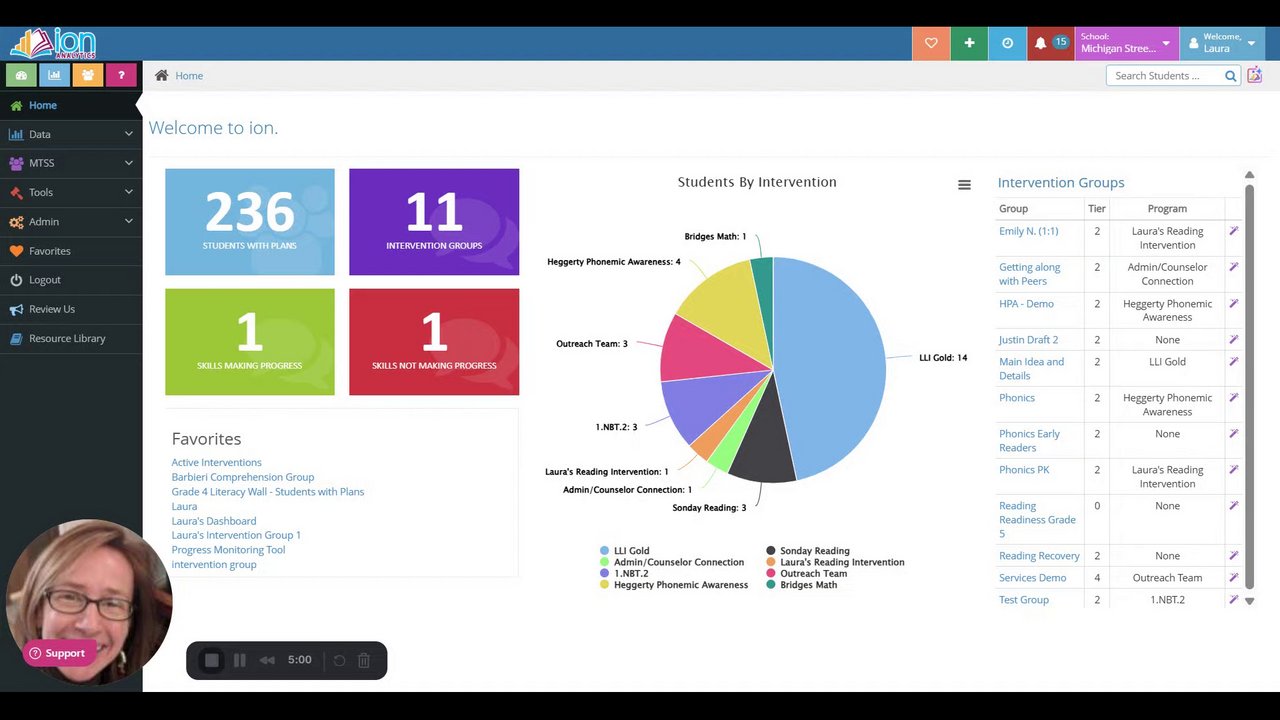Toggle Bridges Math legend item

coord(802,585)
